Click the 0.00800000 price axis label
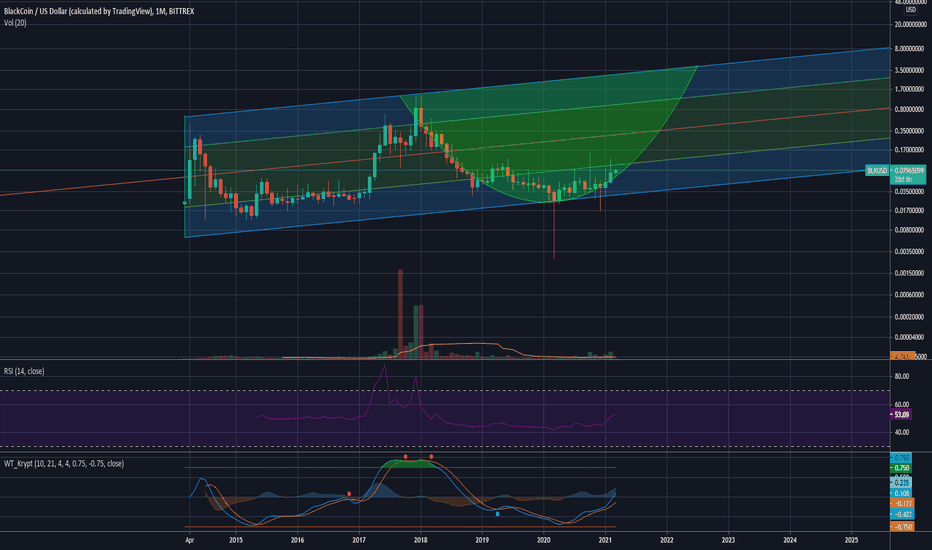The width and height of the screenshot is (932, 550). pyautogui.click(x=910, y=230)
